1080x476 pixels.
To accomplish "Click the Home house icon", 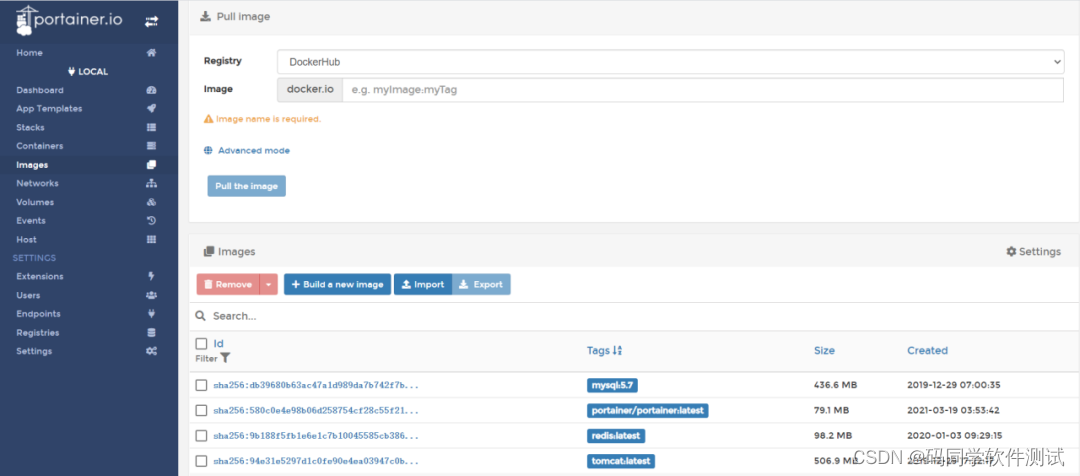I will click(x=152, y=53).
